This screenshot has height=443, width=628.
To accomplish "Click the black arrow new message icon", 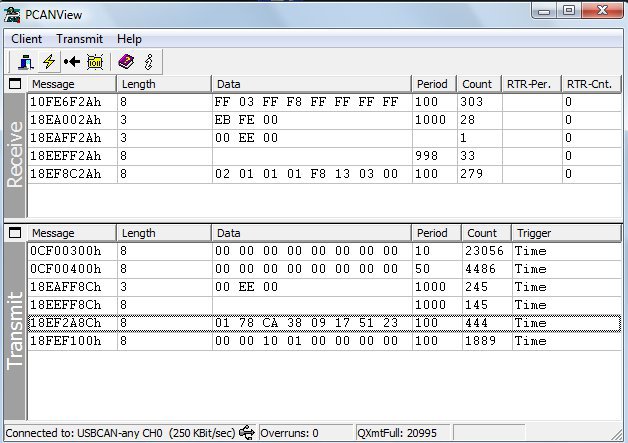I will 72,62.
